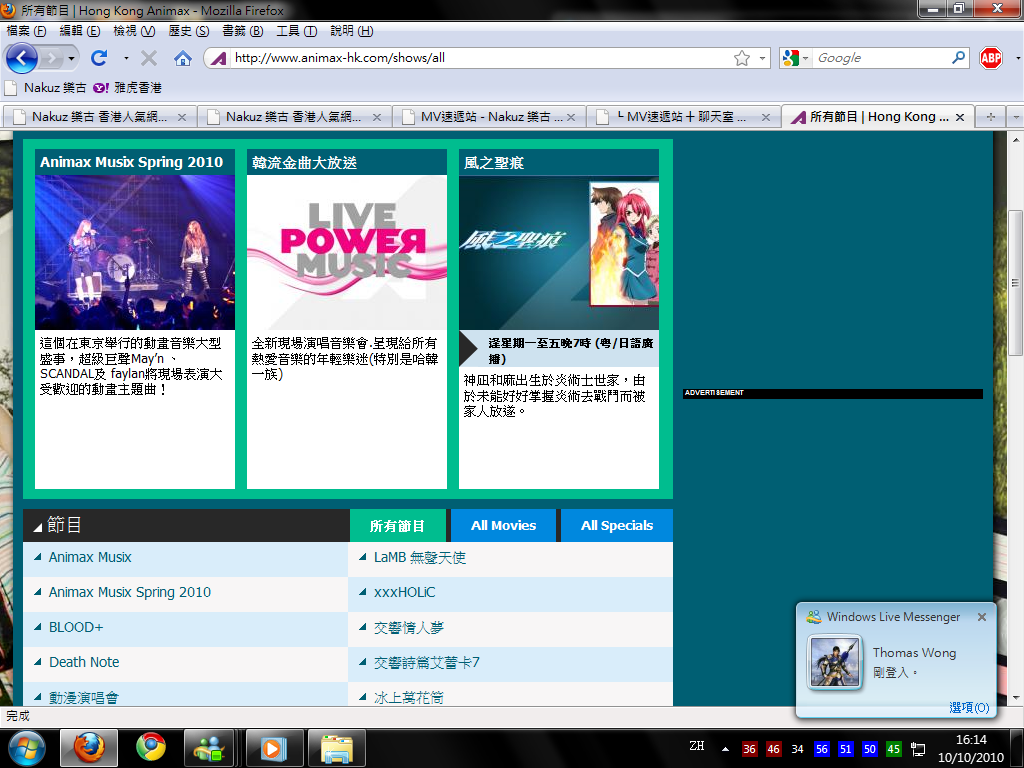Launch Google Chrome from the taskbar
This screenshot has height=768, width=1024.
(151, 748)
